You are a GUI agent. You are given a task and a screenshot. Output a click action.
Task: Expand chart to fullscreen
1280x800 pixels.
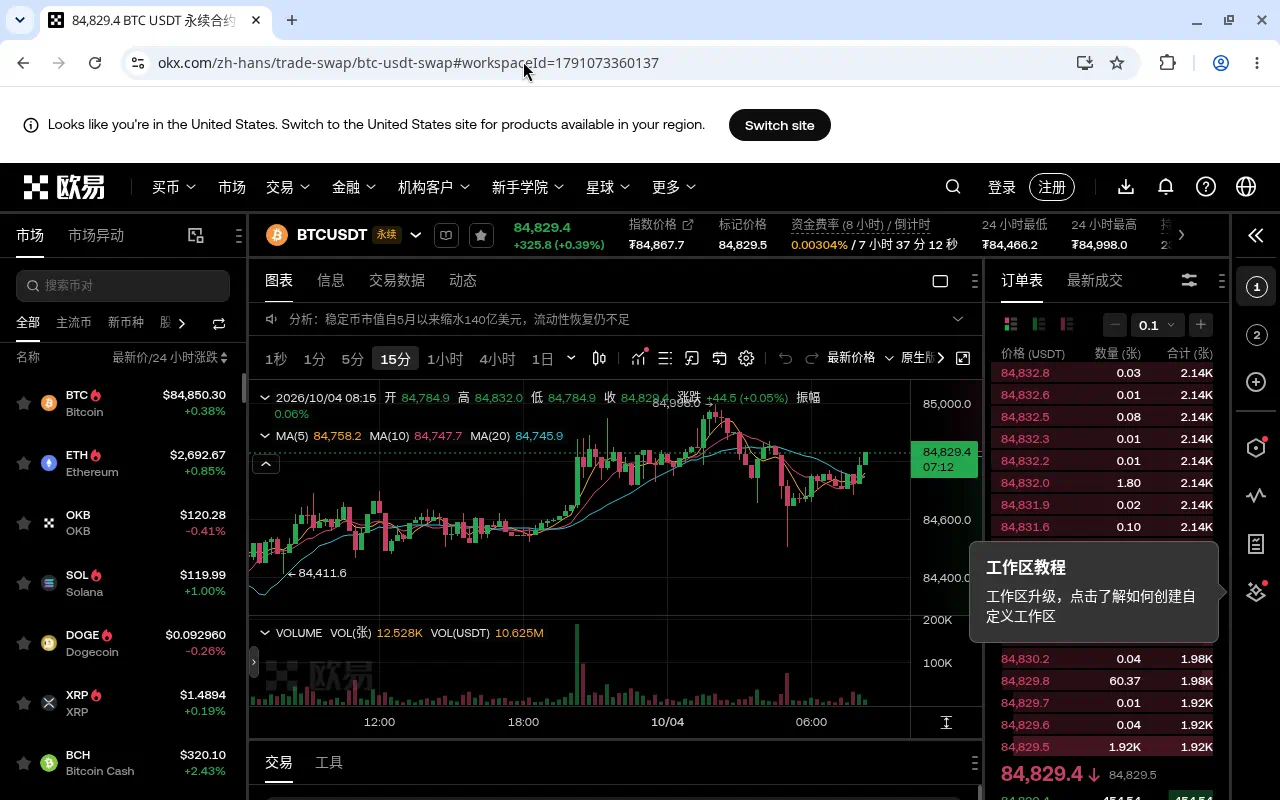[x=963, y=358]
